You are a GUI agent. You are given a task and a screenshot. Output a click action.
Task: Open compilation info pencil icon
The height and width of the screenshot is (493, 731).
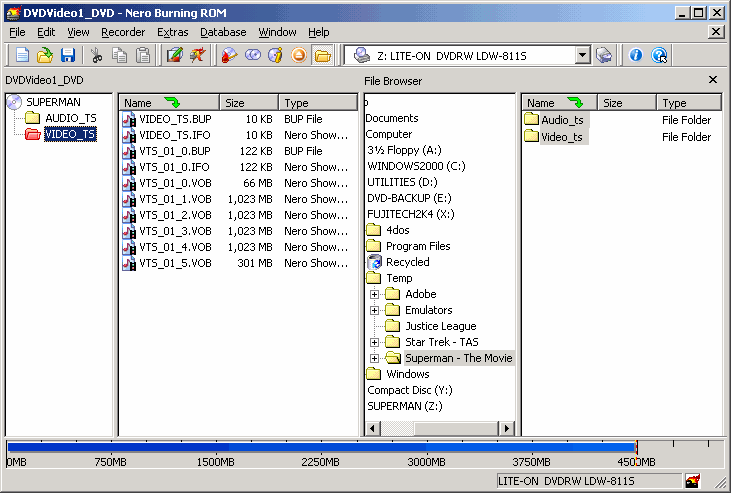coord(174,55)
